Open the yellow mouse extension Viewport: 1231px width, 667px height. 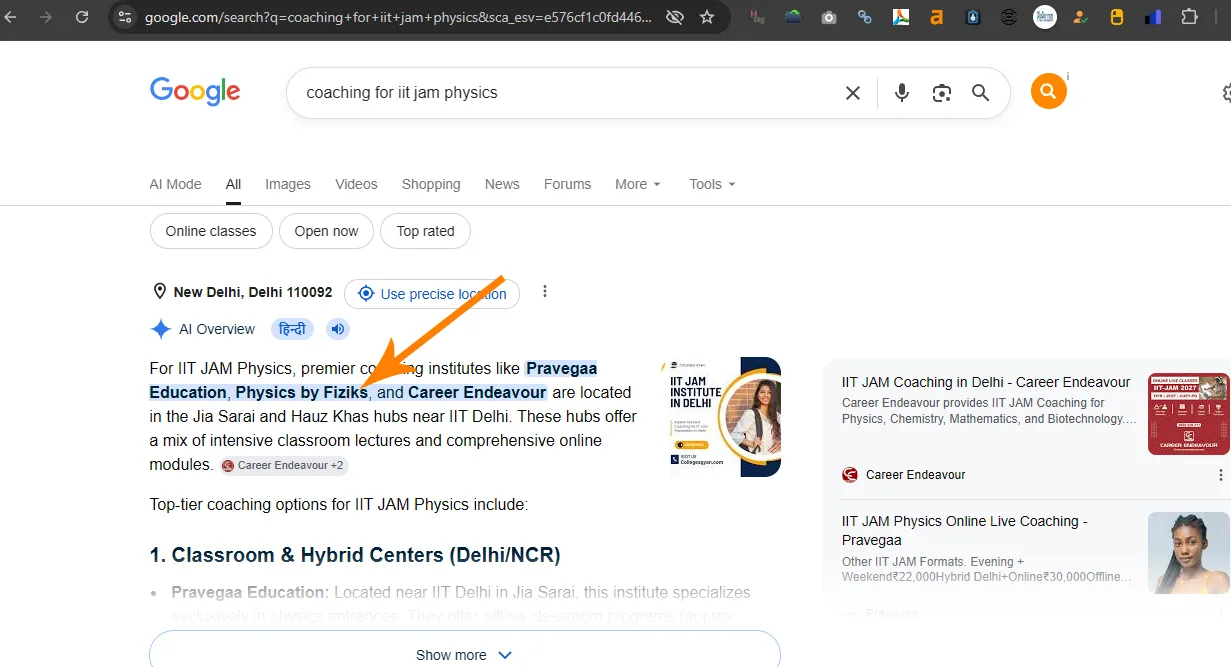pos(1117,17)
